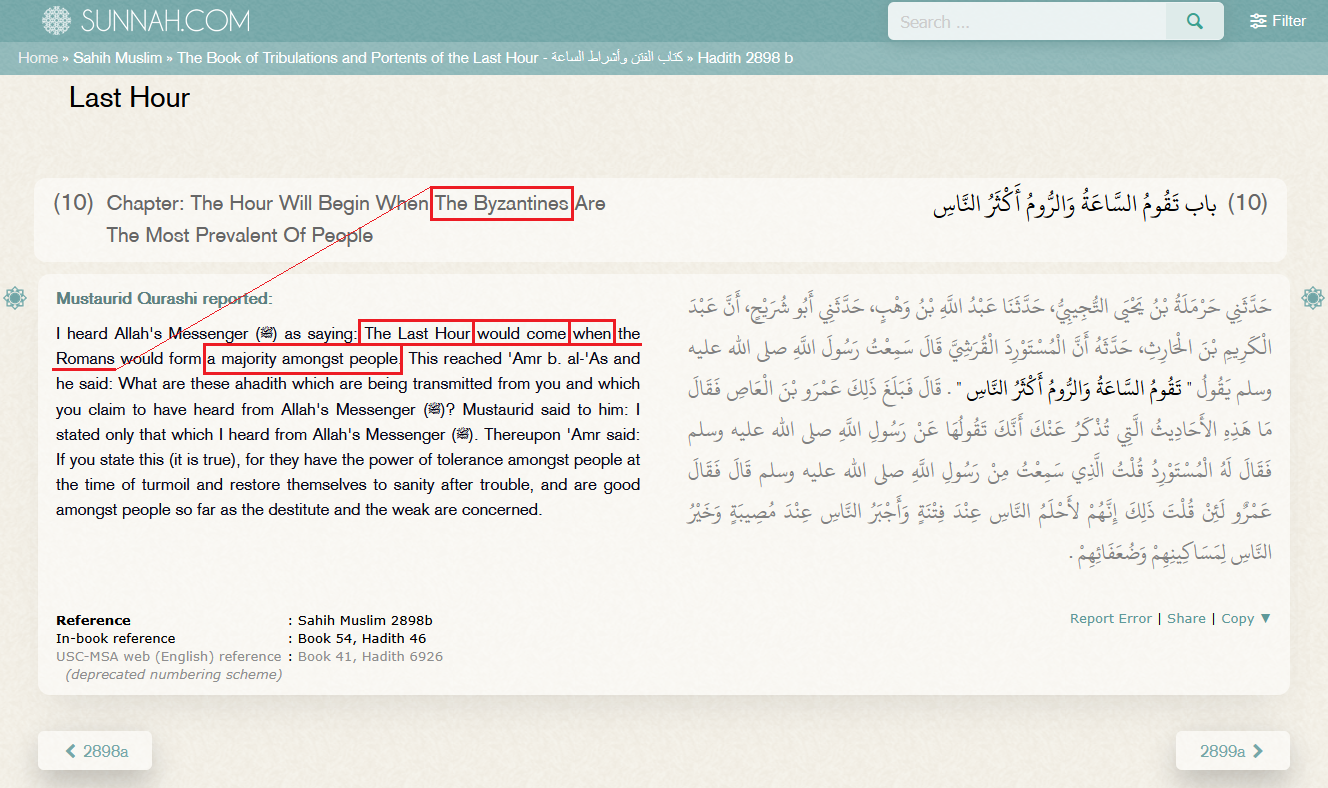Go to previous hadith 2898a
1328x788 pixels.
(x=95, y=751)
